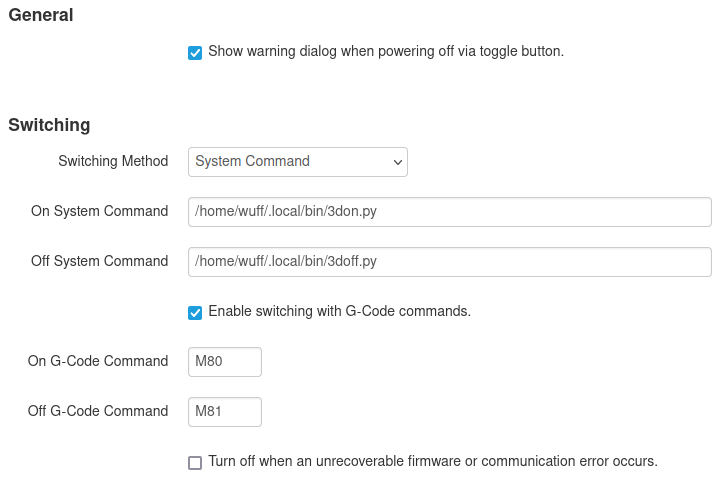Click 'Enable switching with G-Code commands' label text
Image resolution: width=720 pixels, height=487 pixels.
(339, 311)
